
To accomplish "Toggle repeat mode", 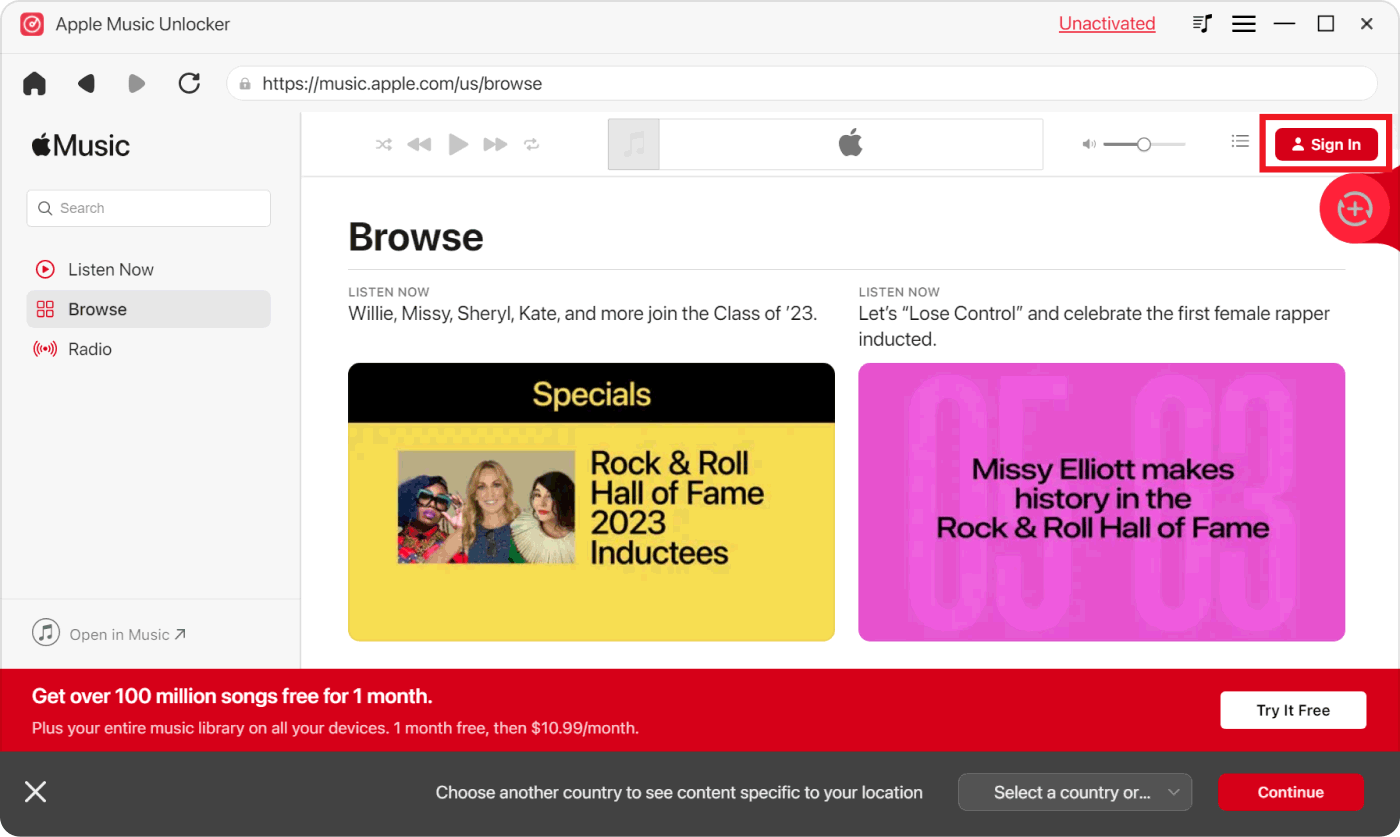I will pos(532,144).
